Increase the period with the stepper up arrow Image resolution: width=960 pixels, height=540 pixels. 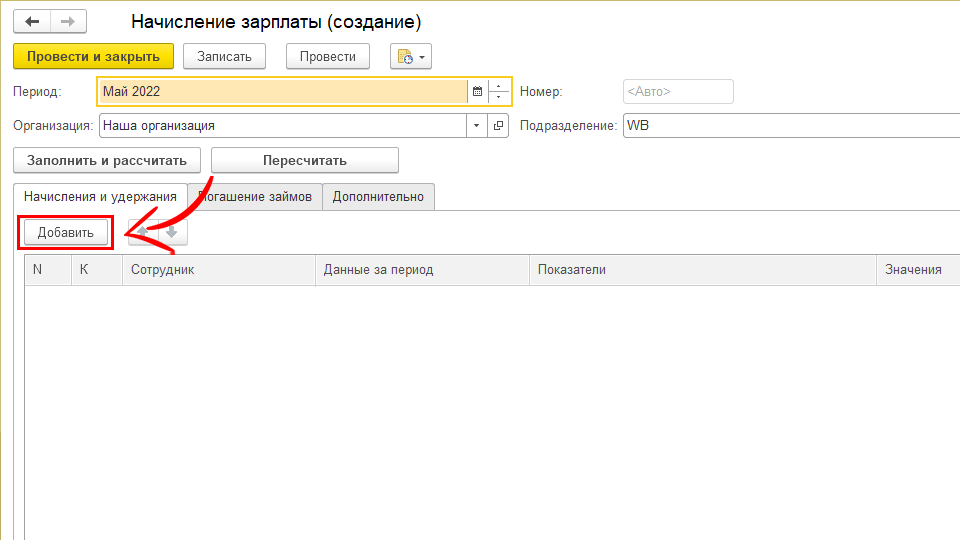[499, 86]
